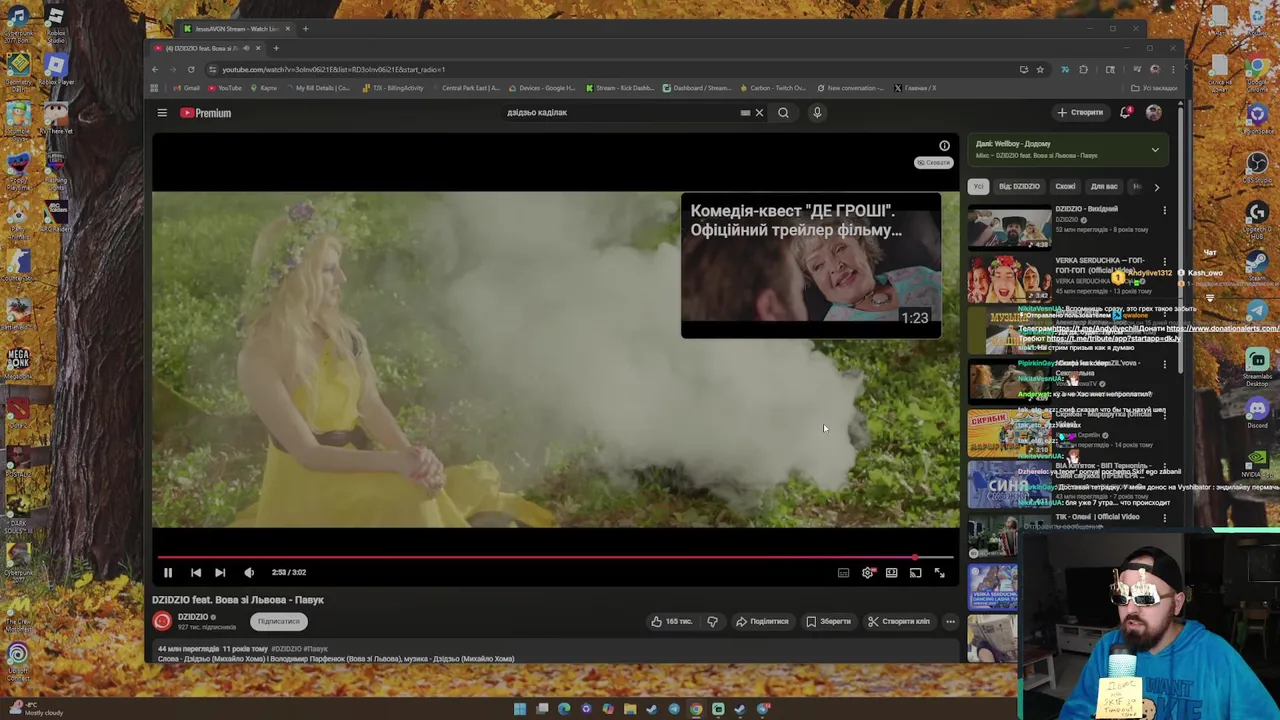Open Streamlabs Desktop shortcut

[1257, 368]
